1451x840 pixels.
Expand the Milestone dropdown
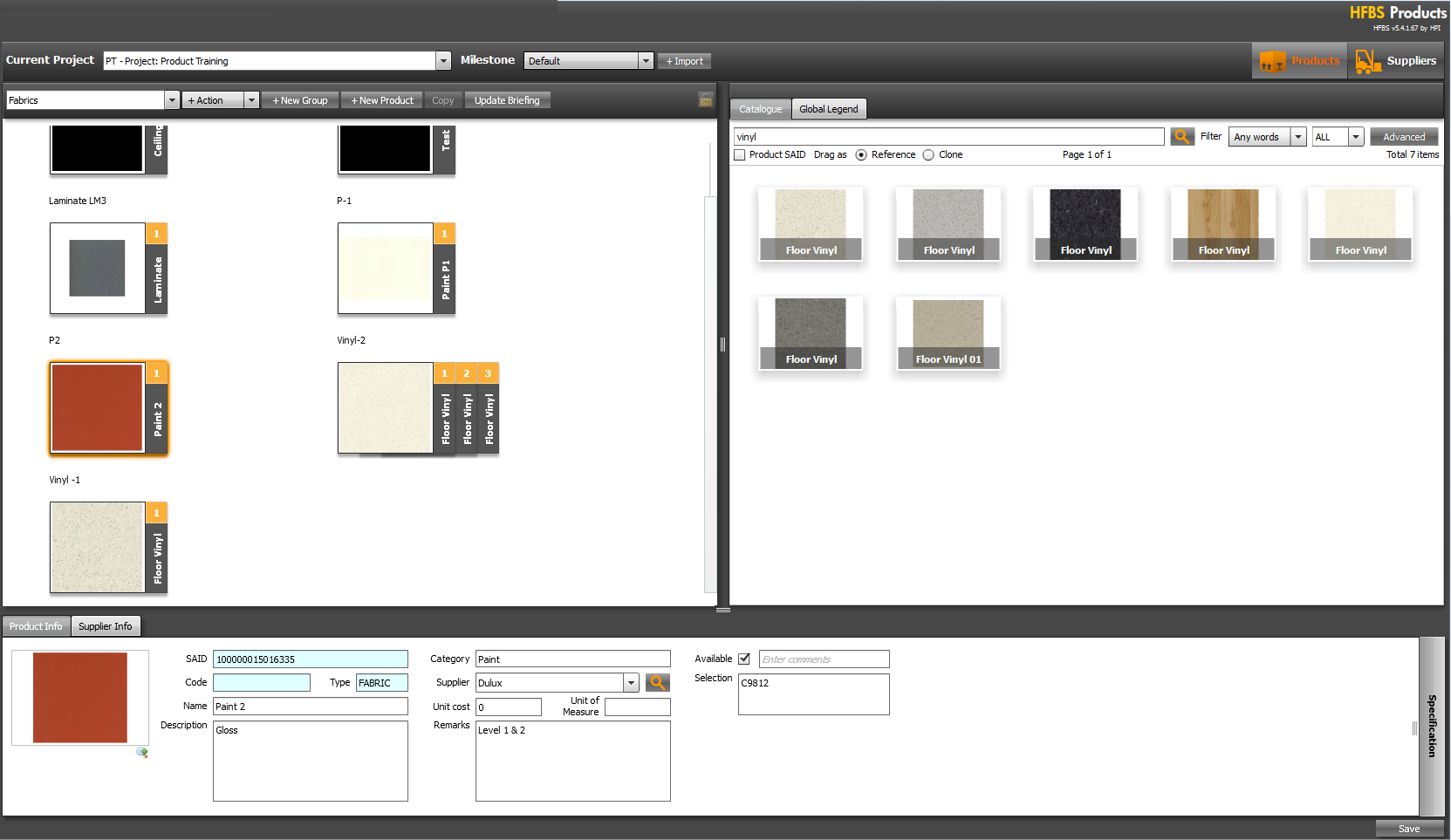pos(646,60)
